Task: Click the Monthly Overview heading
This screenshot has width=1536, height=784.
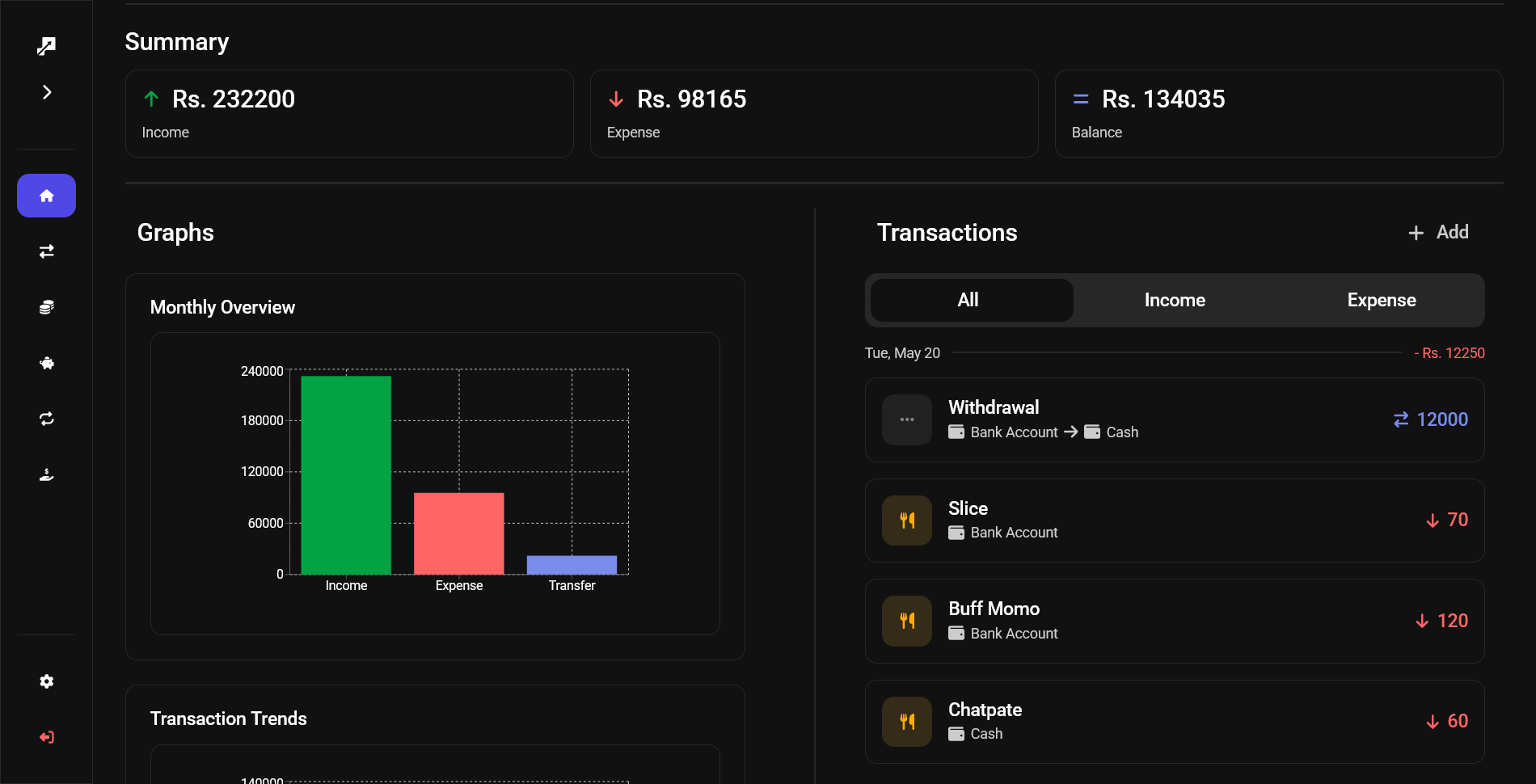Action: coord(222,307)
